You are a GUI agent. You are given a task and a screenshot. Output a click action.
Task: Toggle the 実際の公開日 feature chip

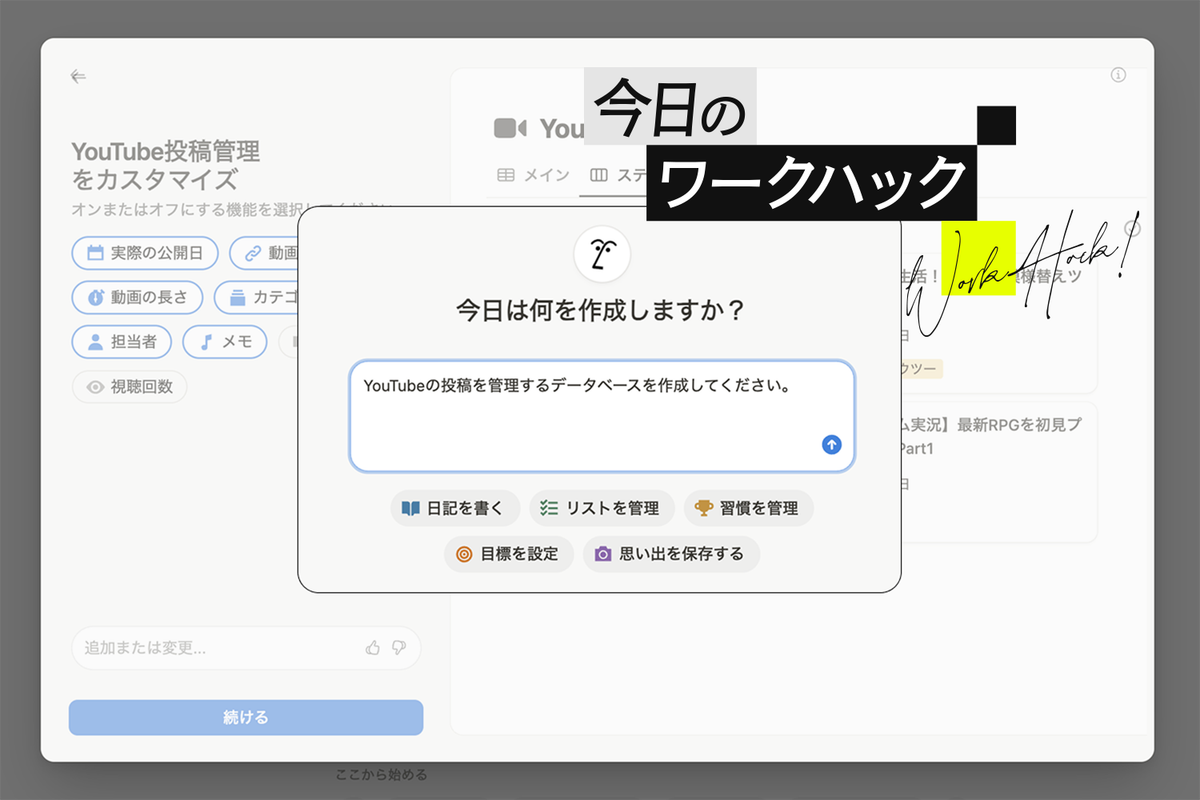pyautogui.click(x=144, y=253)
